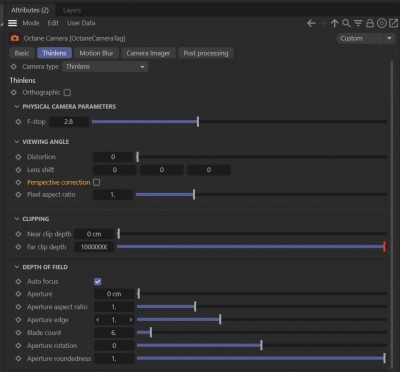Click keyframe diamond next to Near clip depth

click(x=18, y=234)
